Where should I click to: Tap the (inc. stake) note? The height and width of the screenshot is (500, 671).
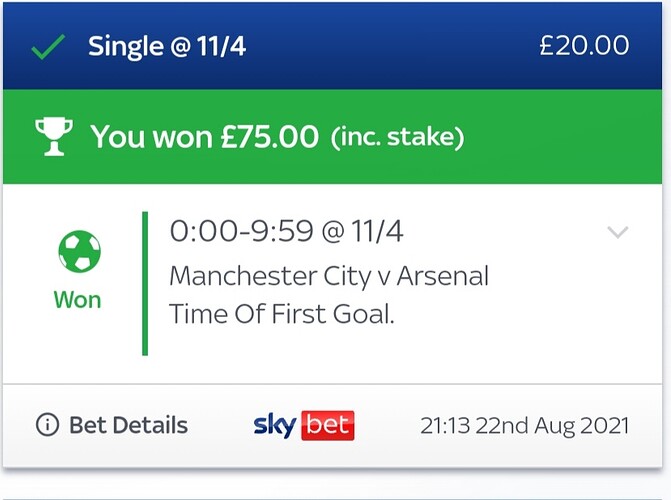(x=397, y=137)
